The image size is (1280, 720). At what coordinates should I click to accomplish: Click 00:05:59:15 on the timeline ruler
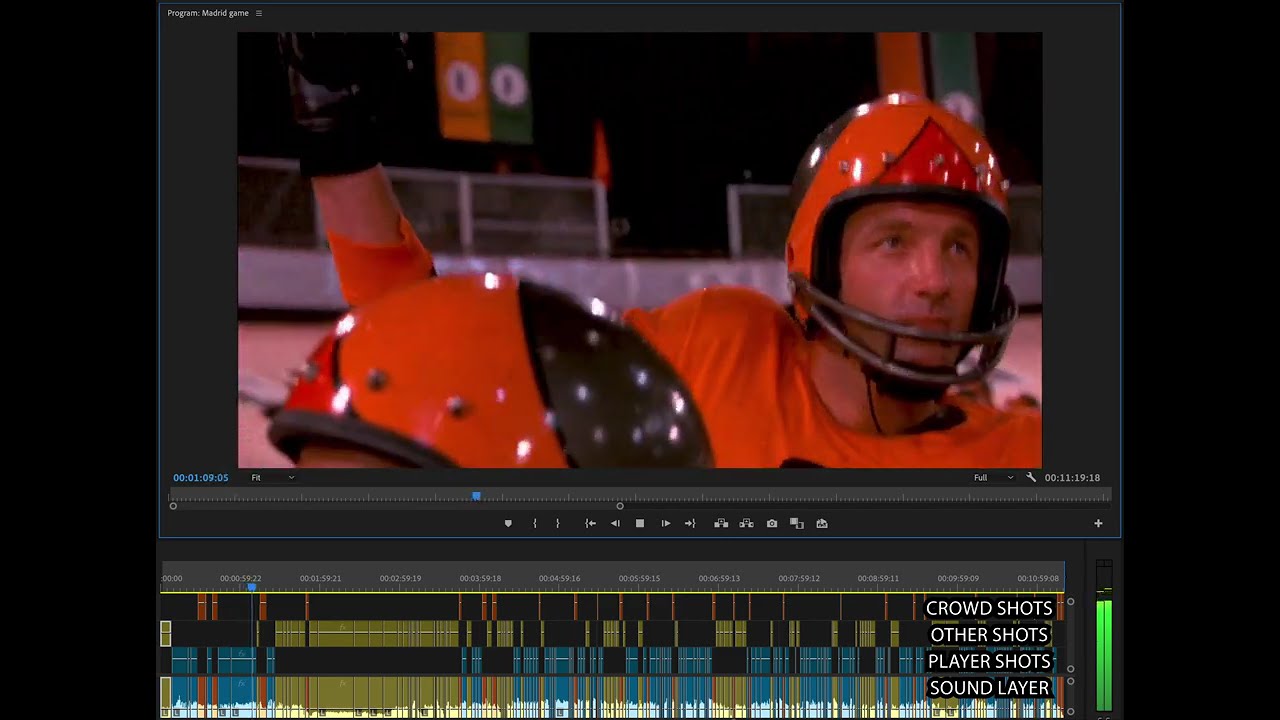pos(639,578)
